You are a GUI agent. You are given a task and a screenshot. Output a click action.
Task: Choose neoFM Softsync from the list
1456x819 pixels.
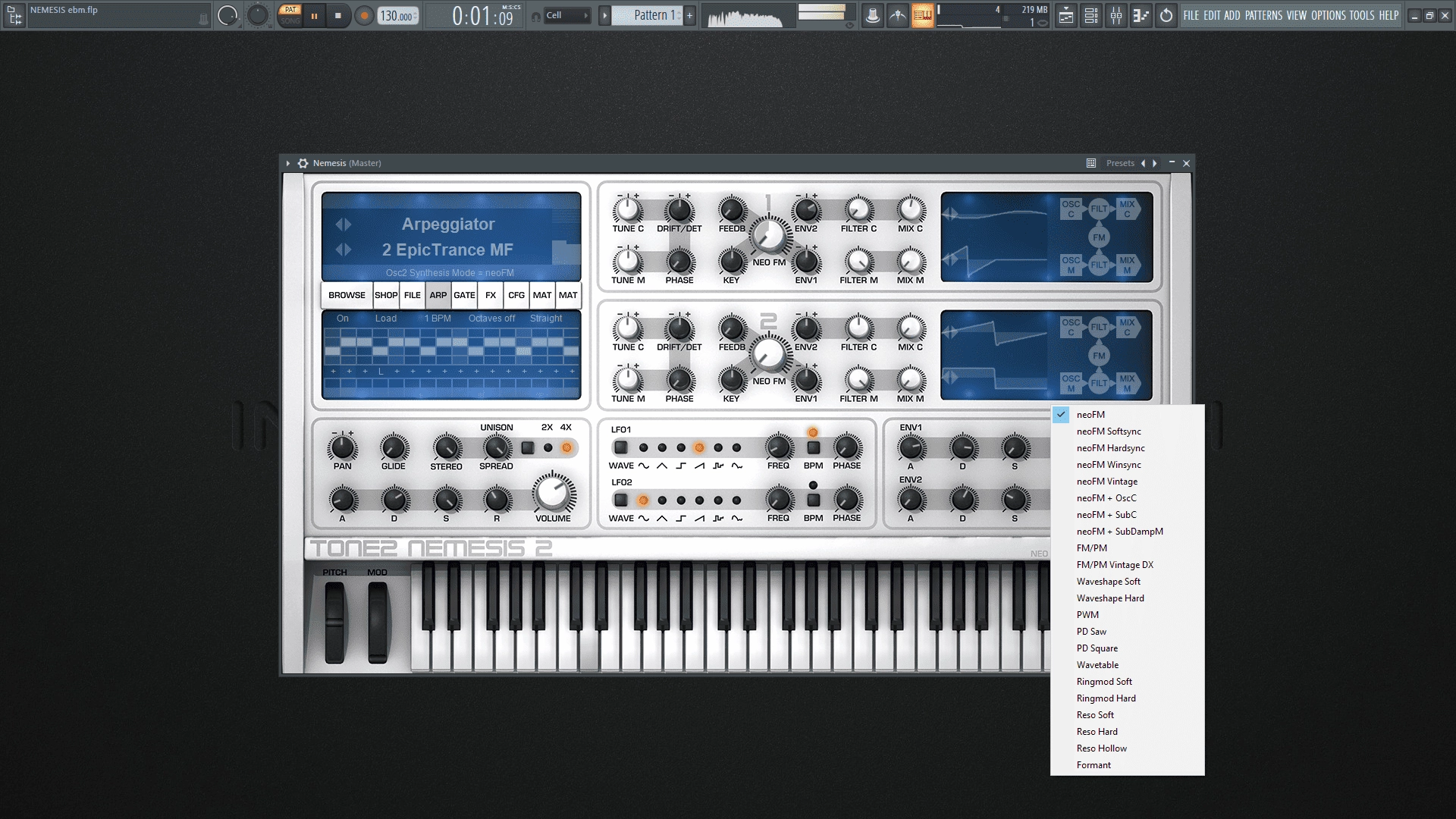click(x=1128, y=431)
